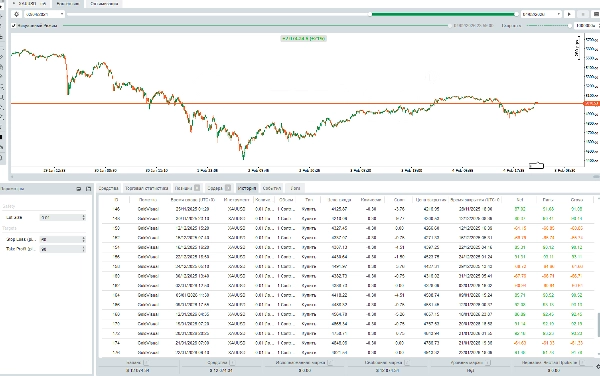
Task: Select the history row with ID 160
Action: point(348,276)
